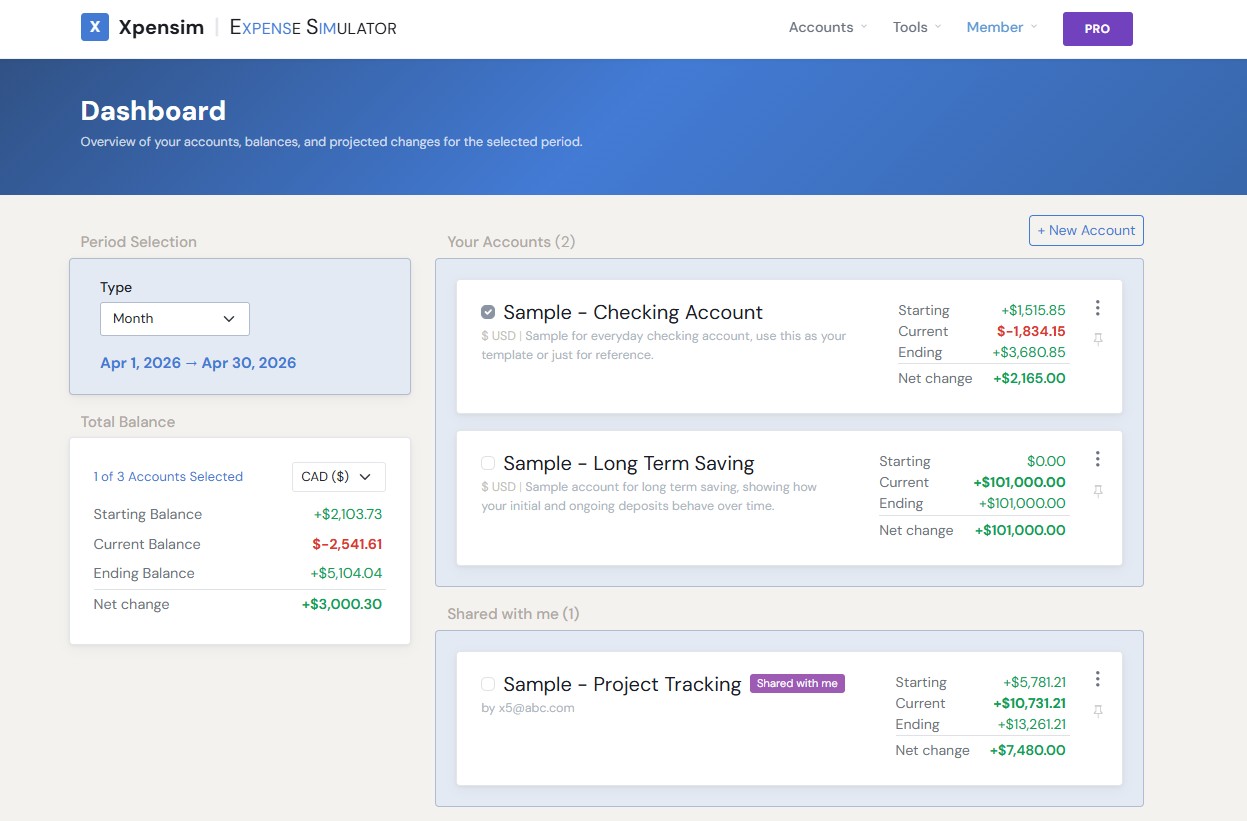Image resolution: width=1247 pixels, height=821 pixels.
Task: Click the 1 of 3 Accounts Selected link
Action: coord(168,477)
